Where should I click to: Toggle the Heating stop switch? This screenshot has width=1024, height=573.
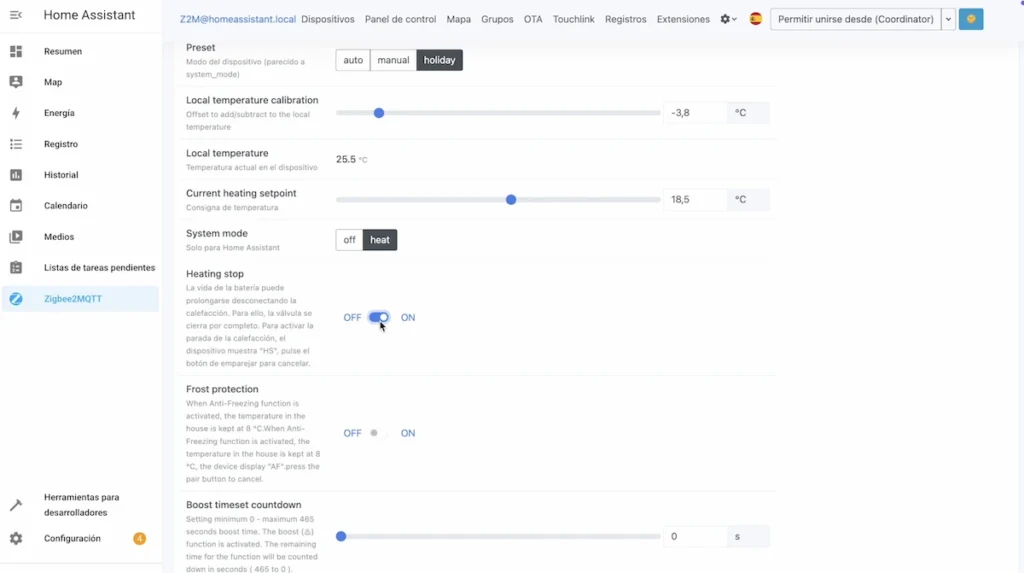coord(379,318)
